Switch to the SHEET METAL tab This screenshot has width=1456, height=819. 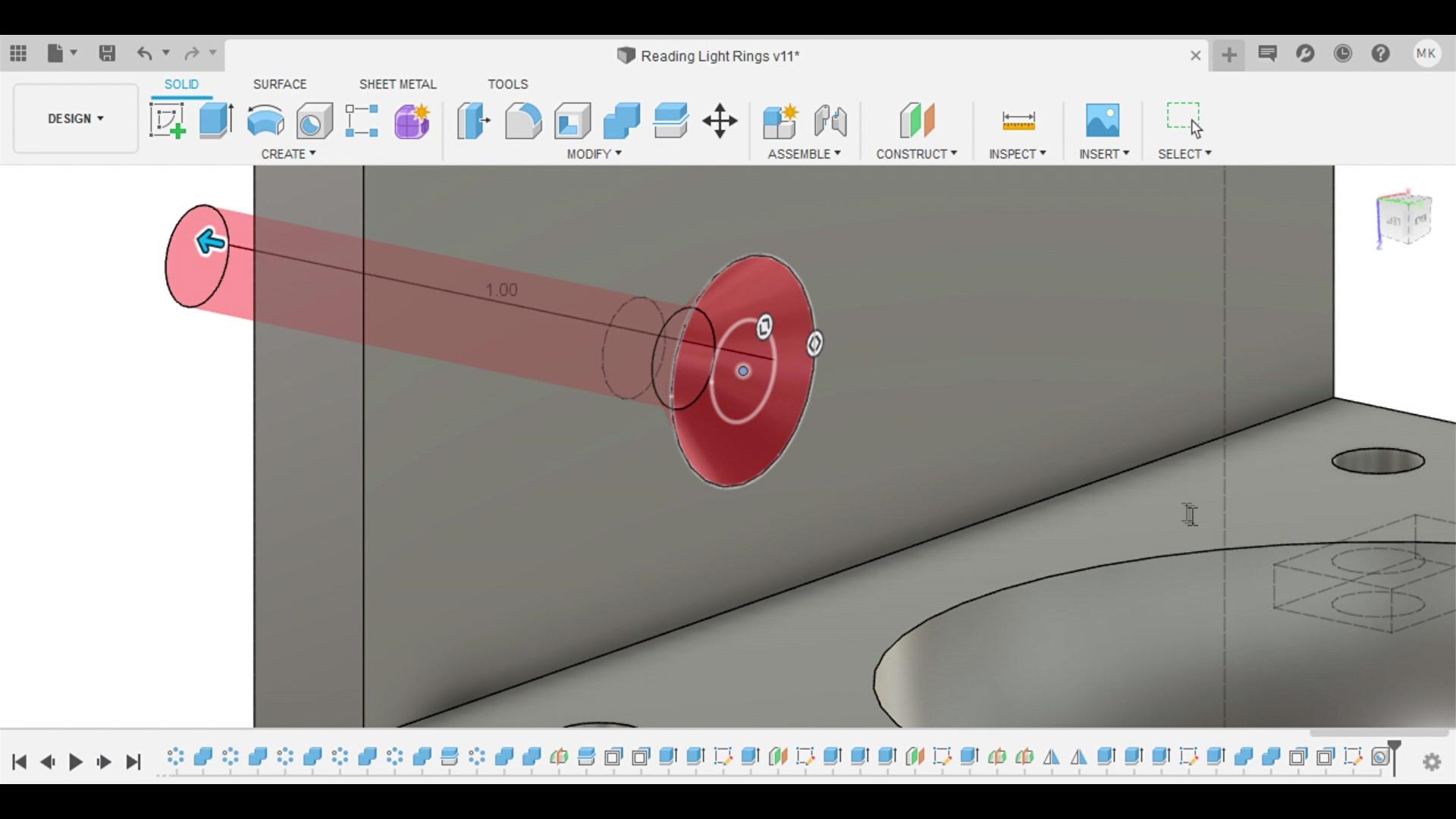(x=397, y=84)
